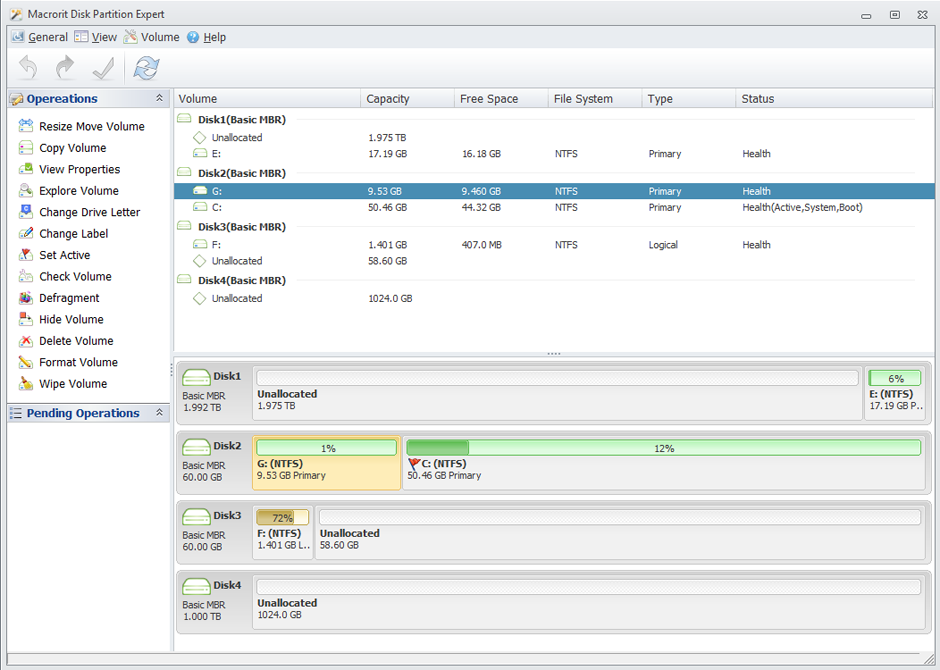Click the Delete Volume icon
Viewport: 940px width, 670px height.
[x=26, y=340]
